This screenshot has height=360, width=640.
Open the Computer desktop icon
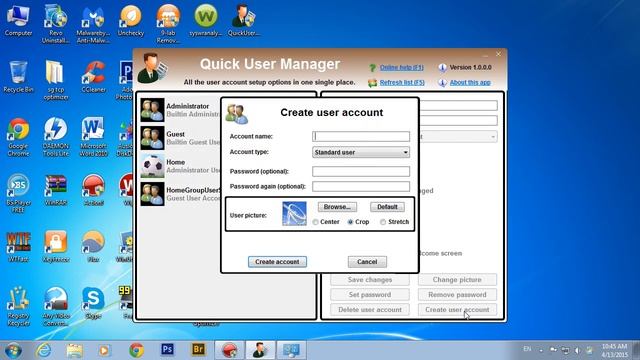(x=18, y=20)
